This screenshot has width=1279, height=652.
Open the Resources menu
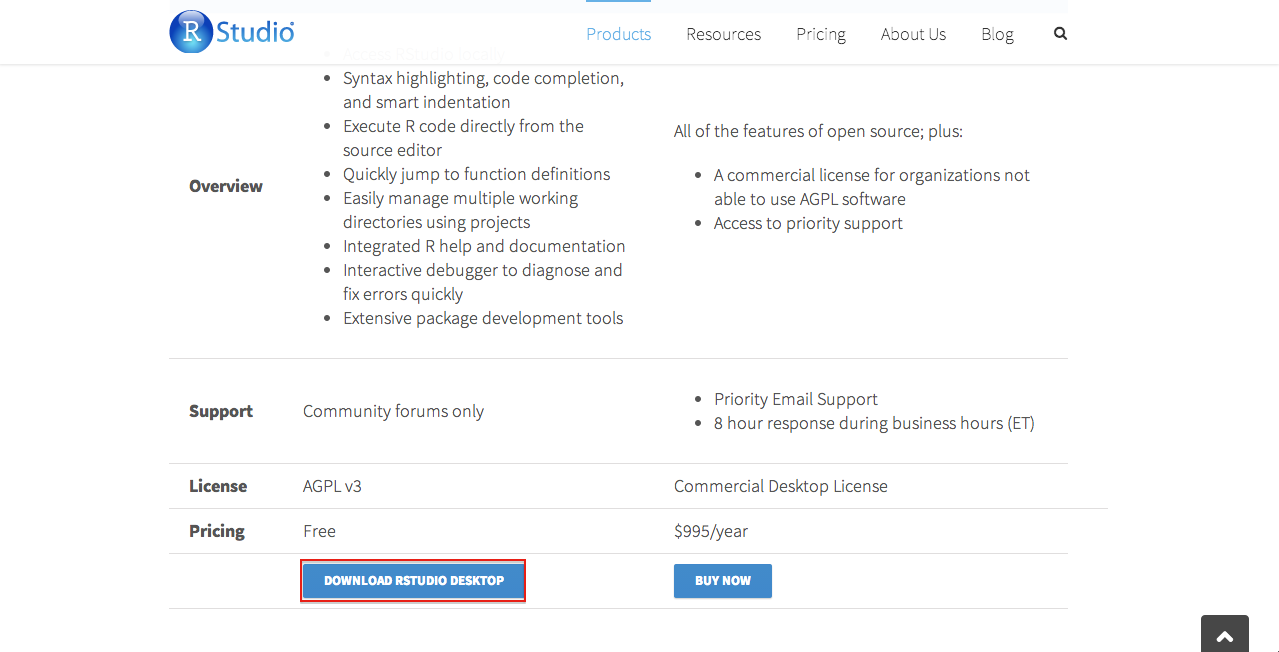pyautogui.click(x=723, y=34)
